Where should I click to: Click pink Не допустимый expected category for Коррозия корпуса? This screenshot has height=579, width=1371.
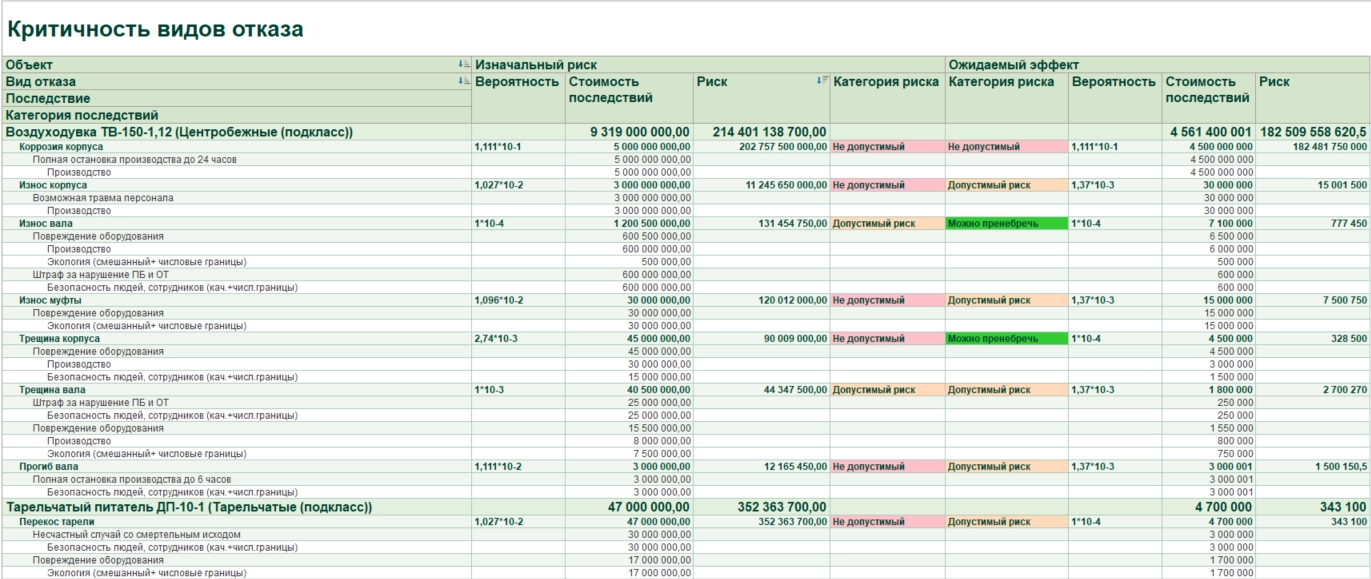click(1006, 147)
